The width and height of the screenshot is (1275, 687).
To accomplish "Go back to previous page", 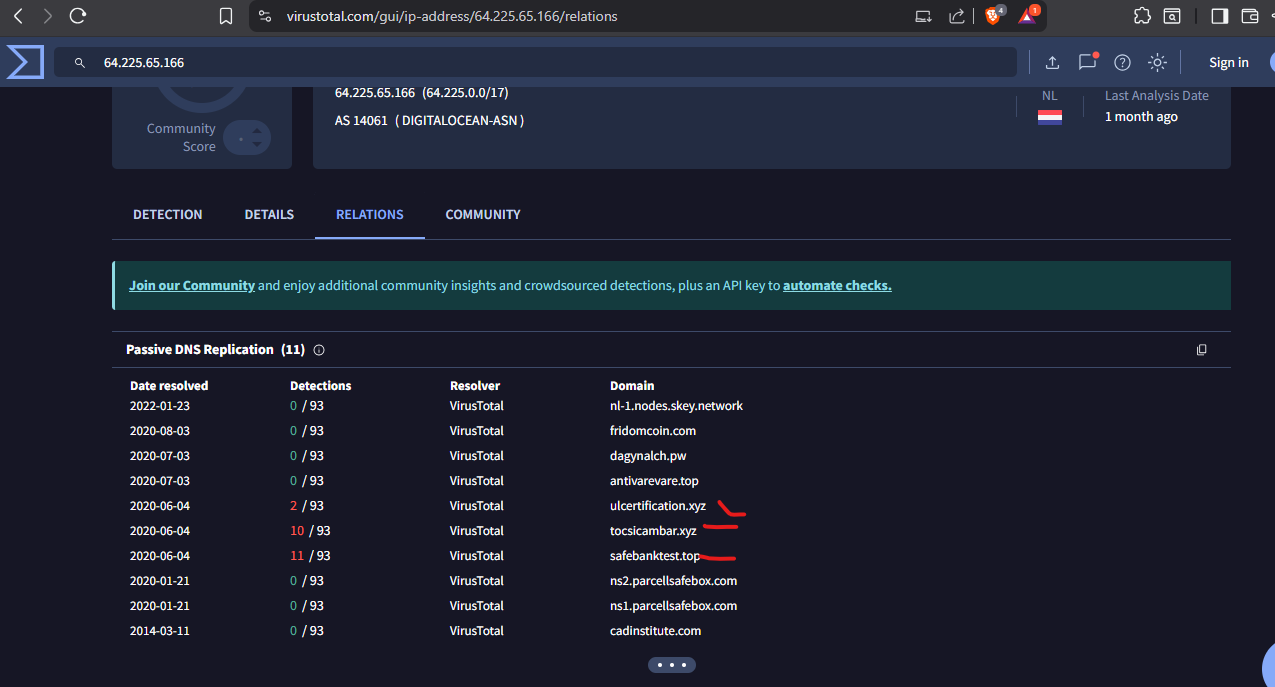I will pyautogui.click(x=19, y=16).
